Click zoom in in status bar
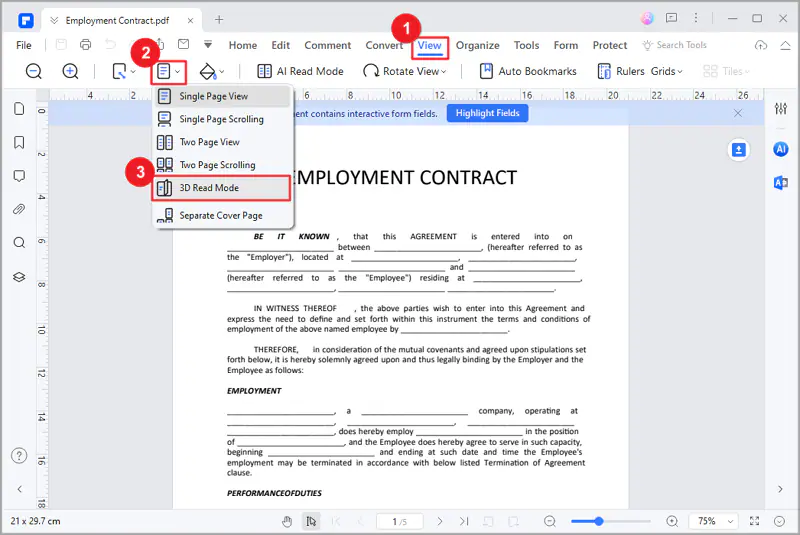This screenshot has width=800, height=535. click(672, 521)
